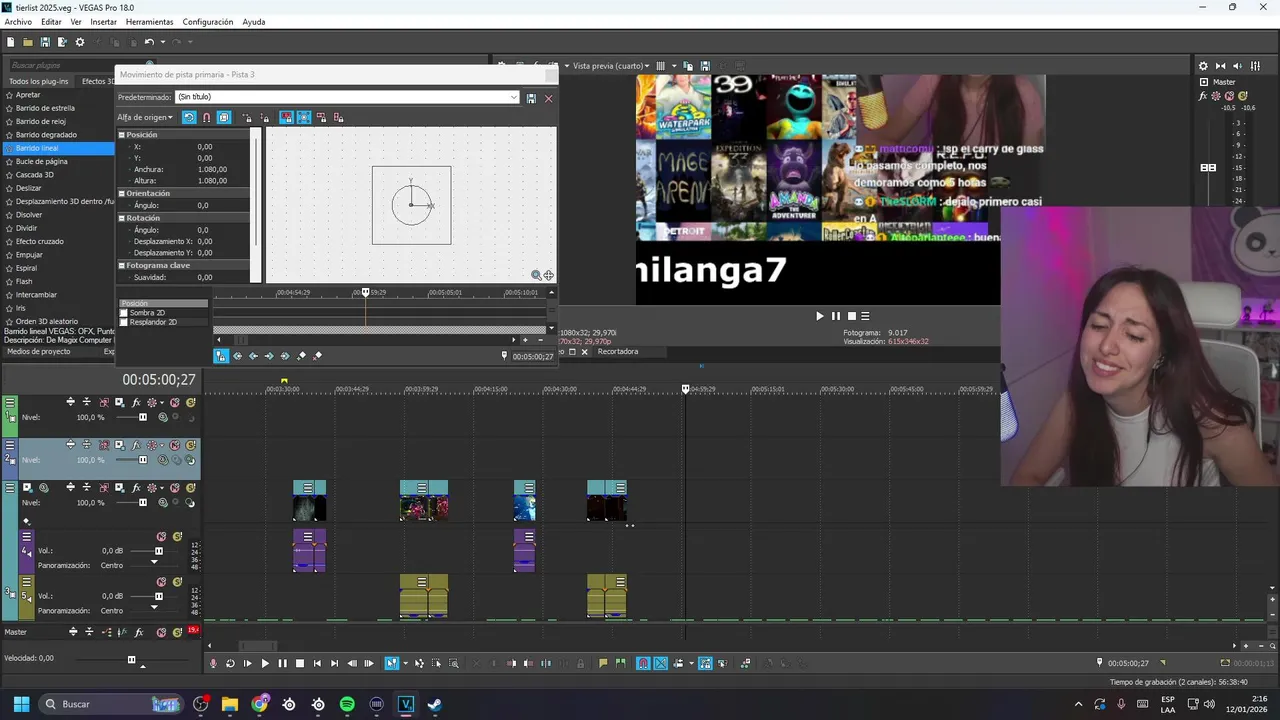Go to the start of the timeline
This screenshot has height=720, width=1280.
coord(317,663)
